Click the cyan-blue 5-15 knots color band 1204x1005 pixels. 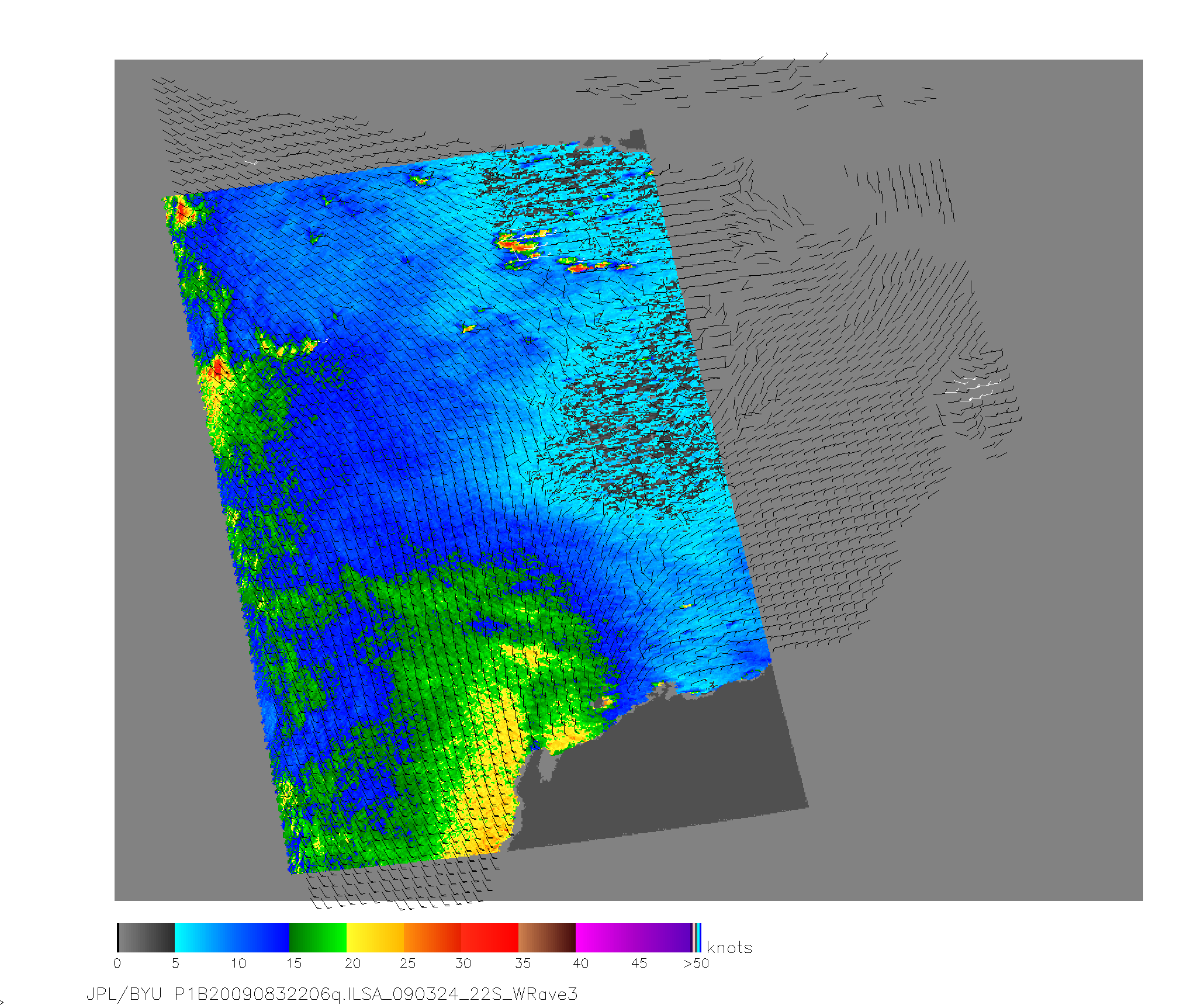pyautogui.click(x=232, y=938)
